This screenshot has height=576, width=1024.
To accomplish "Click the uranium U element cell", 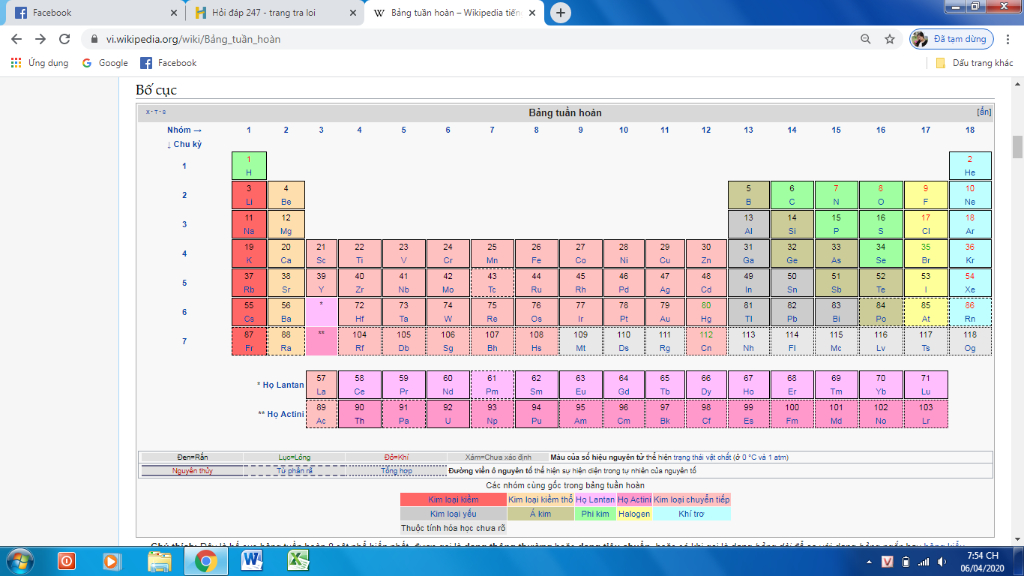I will coord(447,414).
